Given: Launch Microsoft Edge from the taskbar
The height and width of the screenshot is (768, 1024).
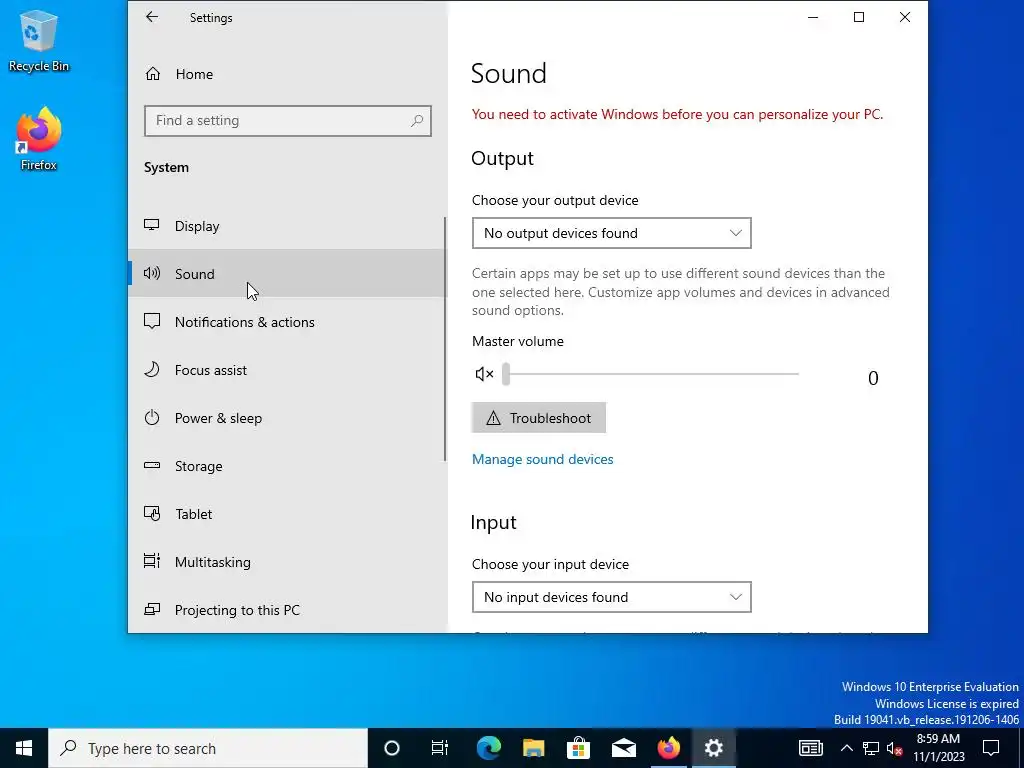Looking at the screenshot, I should [x=488, y=748].
